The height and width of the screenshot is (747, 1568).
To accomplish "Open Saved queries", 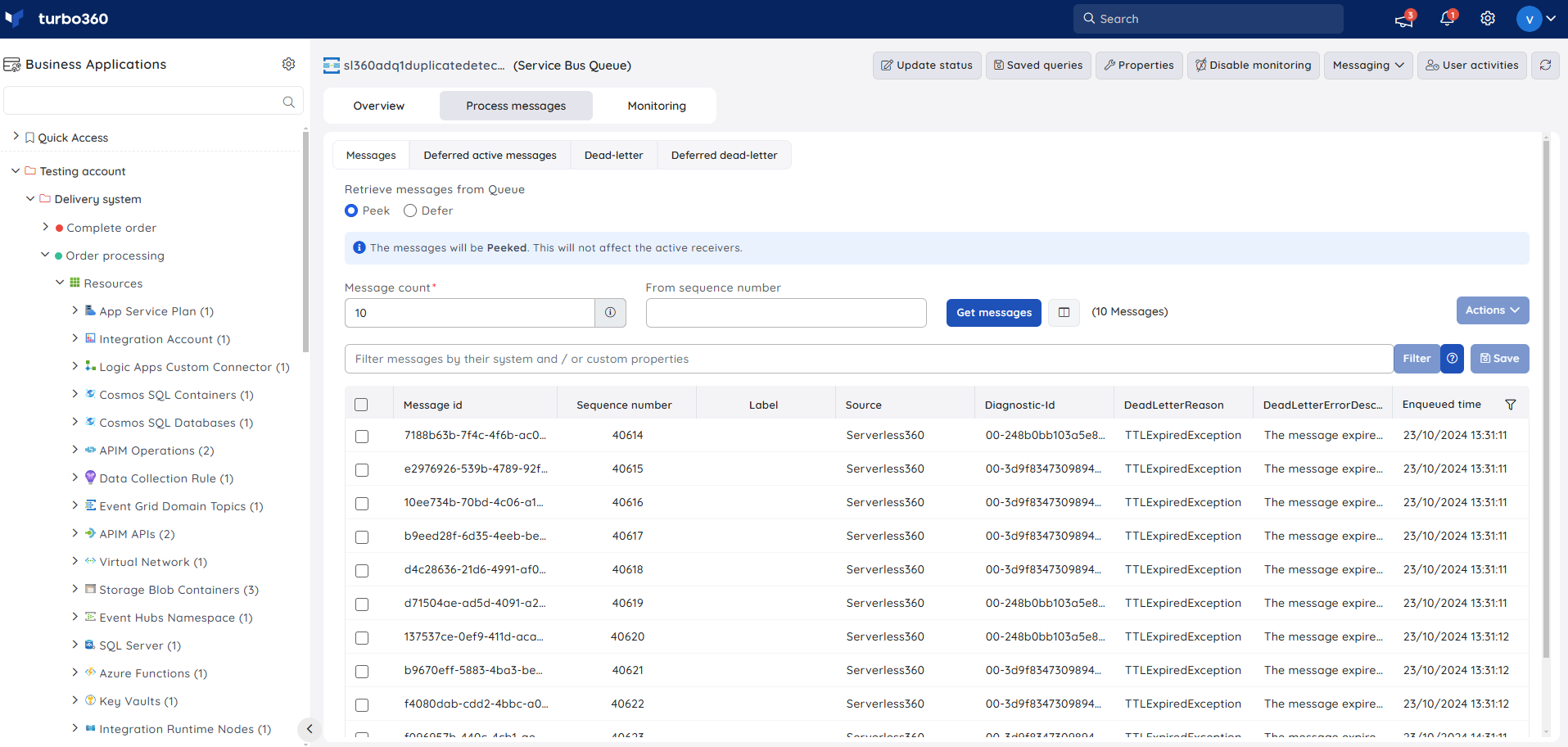I will coord(1038,65).
